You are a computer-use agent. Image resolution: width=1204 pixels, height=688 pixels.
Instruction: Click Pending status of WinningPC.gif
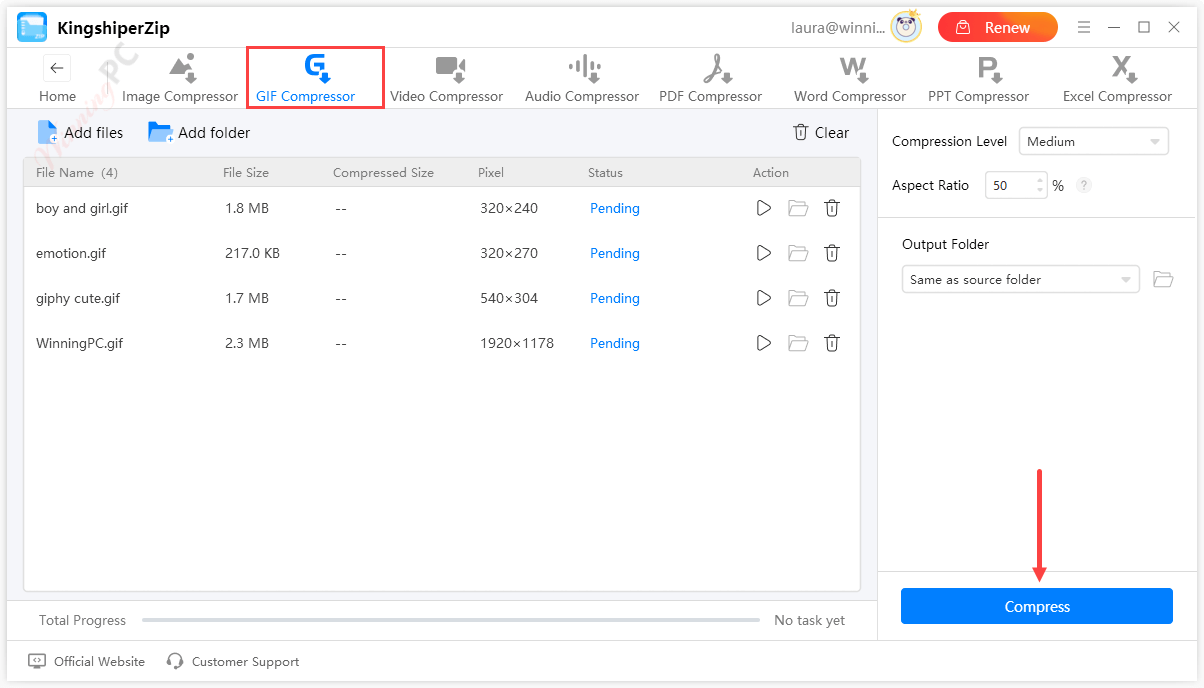tap(615, 343)
